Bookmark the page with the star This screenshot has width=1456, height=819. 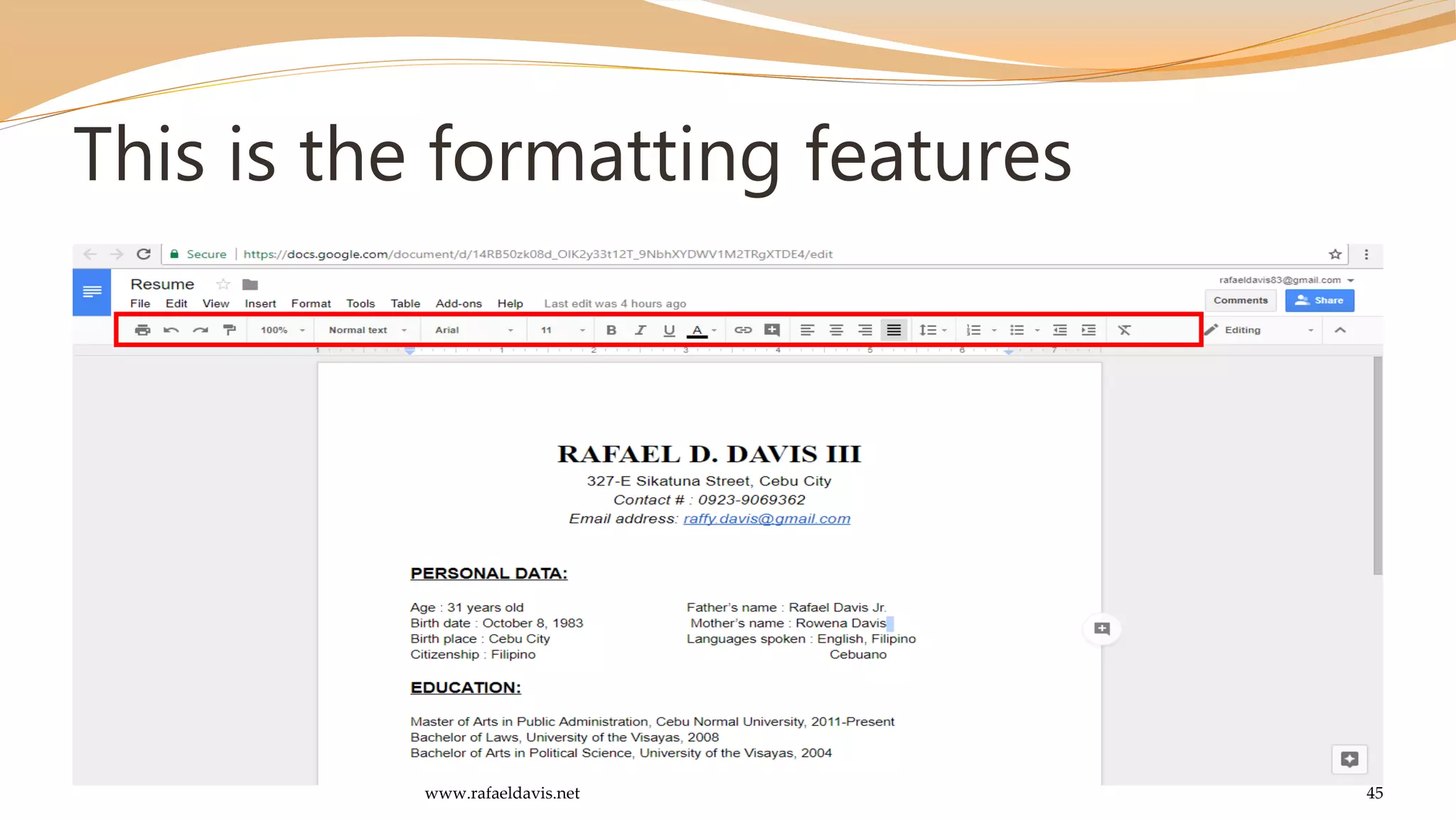point(1335,254)
